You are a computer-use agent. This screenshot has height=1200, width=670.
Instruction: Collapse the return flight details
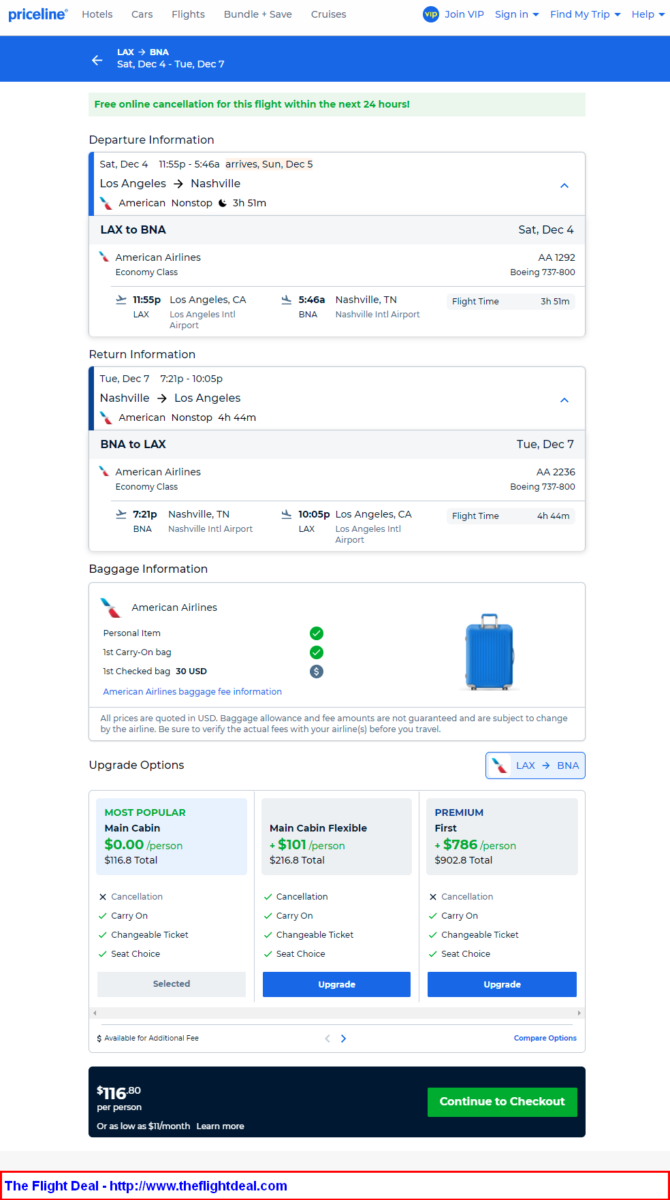pyautogui.click(x=564, y=400)
